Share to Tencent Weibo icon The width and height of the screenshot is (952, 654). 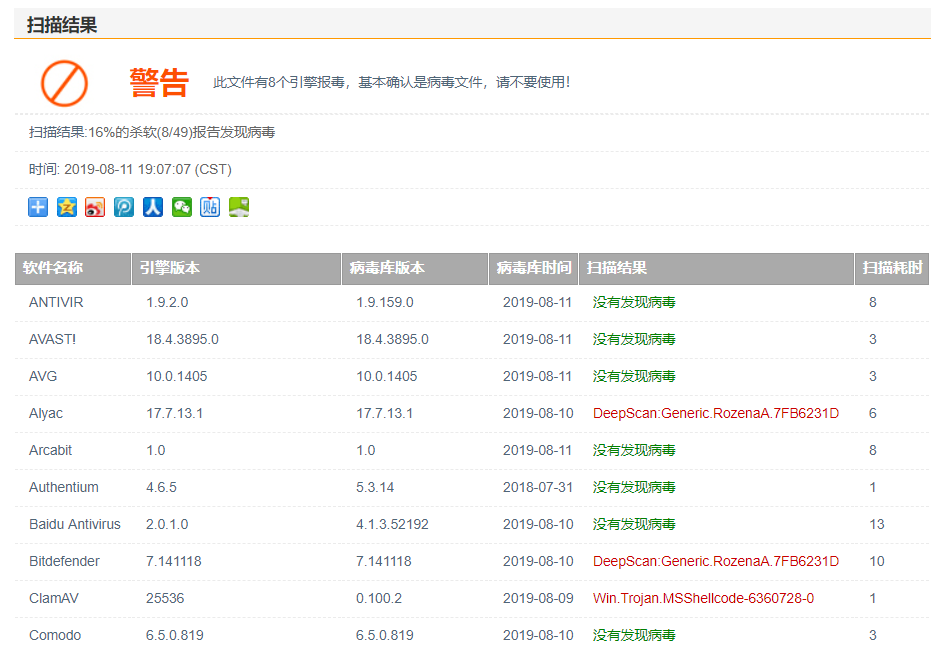point(124,207)
